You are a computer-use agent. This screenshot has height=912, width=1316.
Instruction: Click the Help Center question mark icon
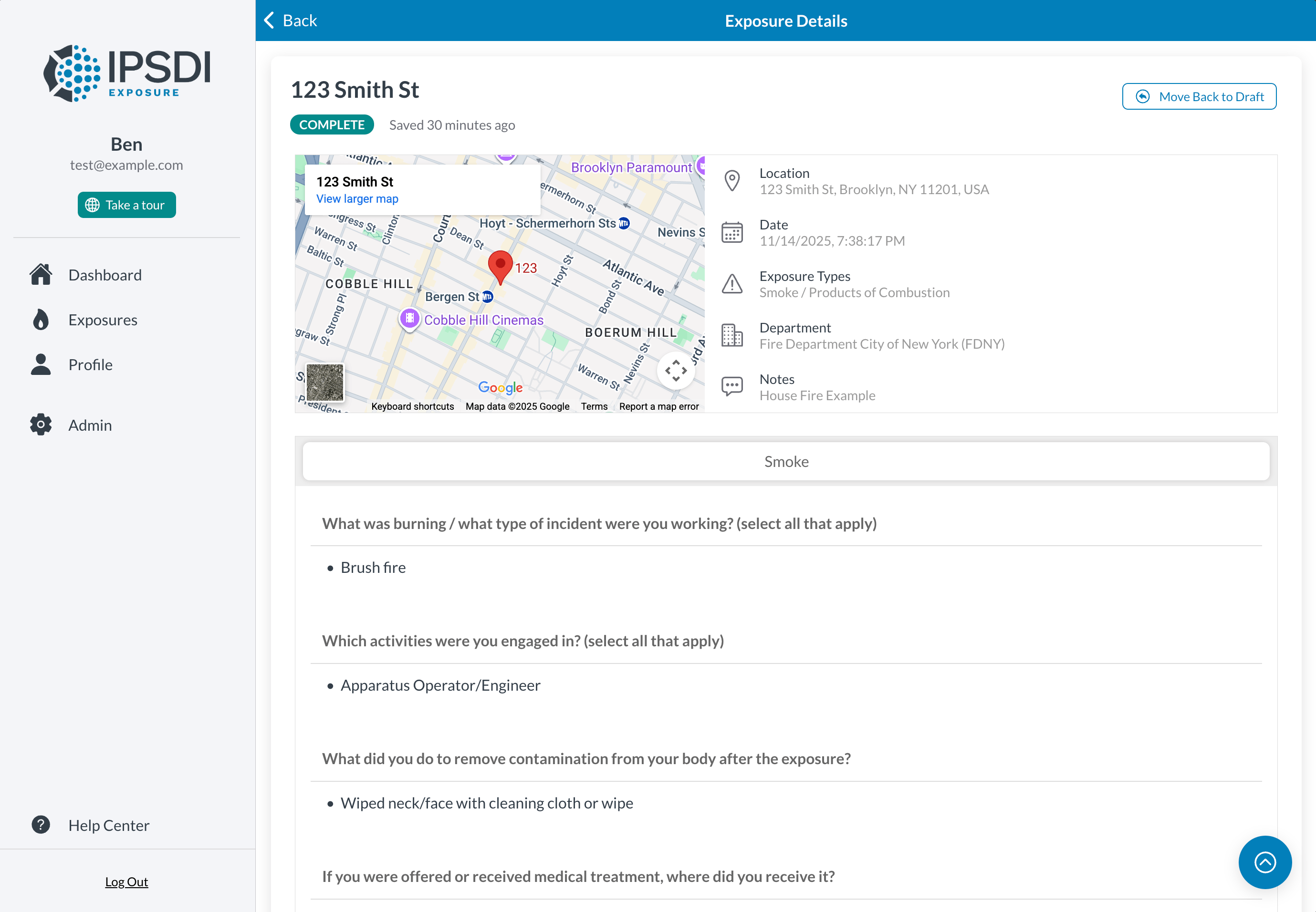[x=41, y=825]
